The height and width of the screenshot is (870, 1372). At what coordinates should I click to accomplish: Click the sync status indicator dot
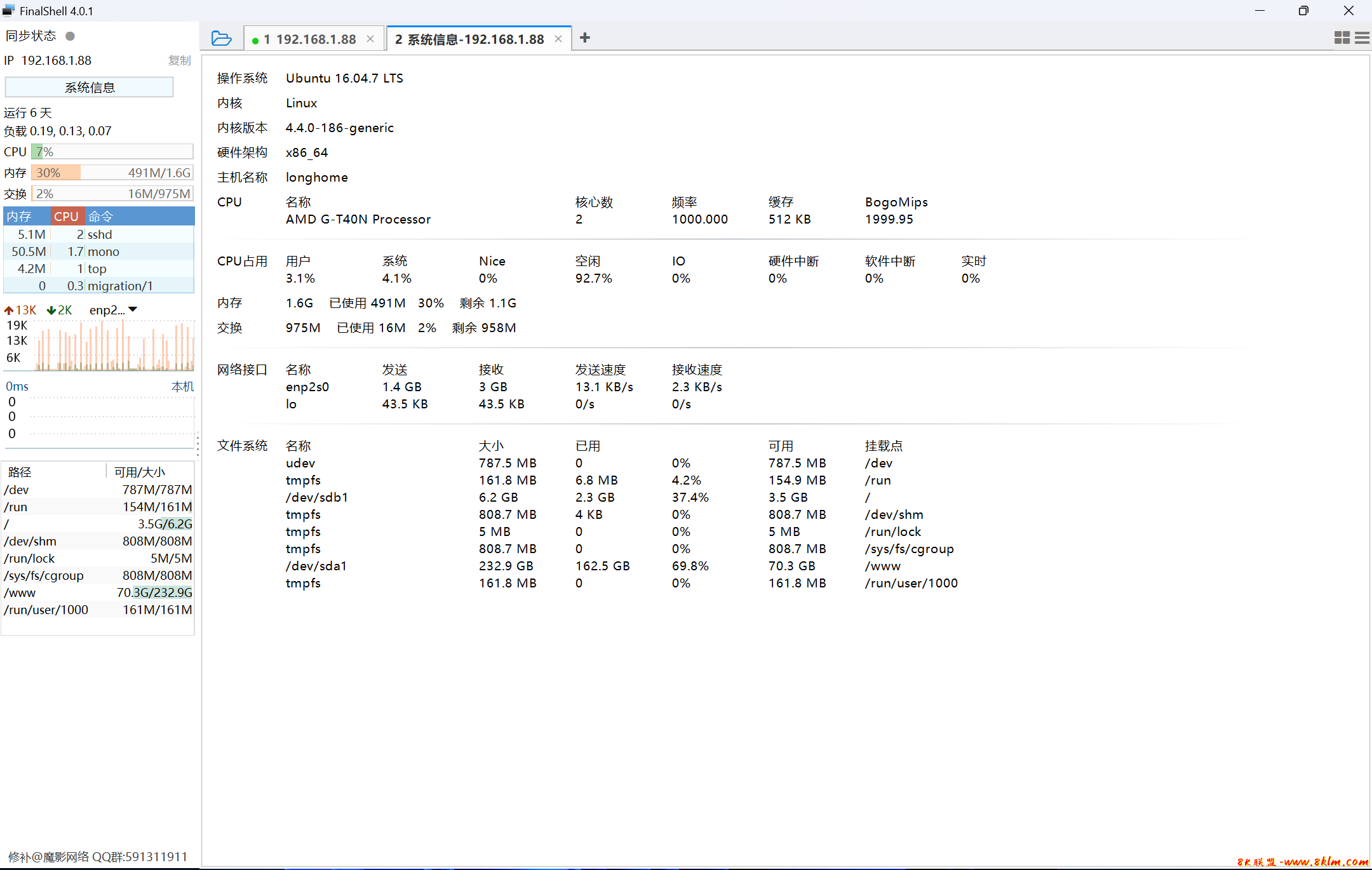click(x=71, y=36)
